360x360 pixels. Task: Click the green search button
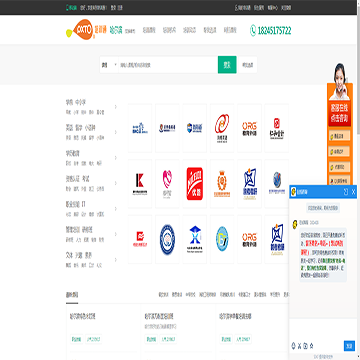(x=227, y=65)
